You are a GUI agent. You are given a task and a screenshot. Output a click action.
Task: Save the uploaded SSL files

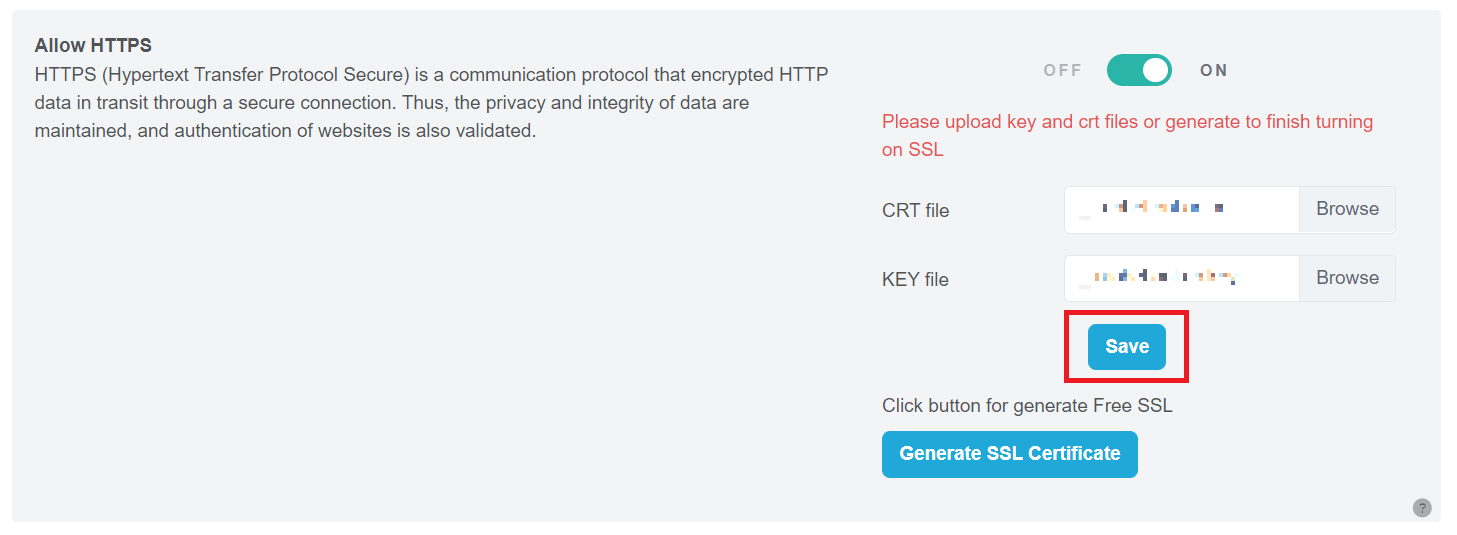click(1127, 347)
